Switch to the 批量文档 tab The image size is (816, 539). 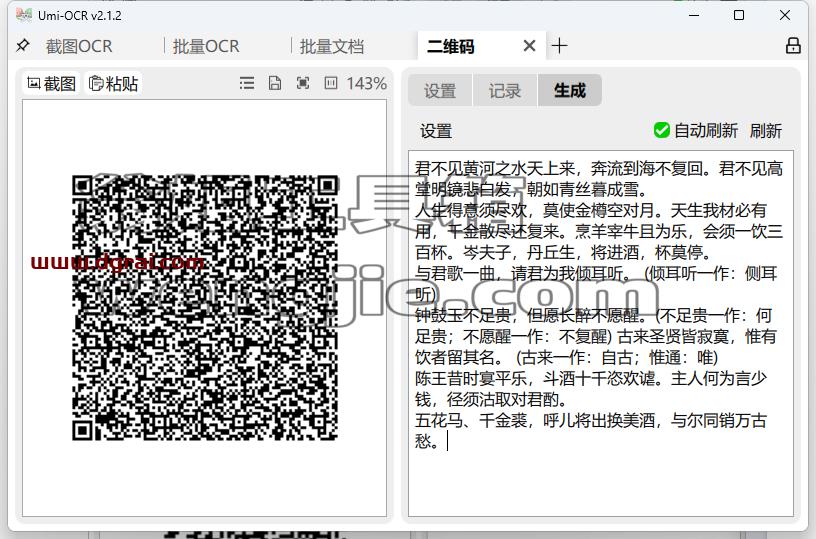point(332,46)
